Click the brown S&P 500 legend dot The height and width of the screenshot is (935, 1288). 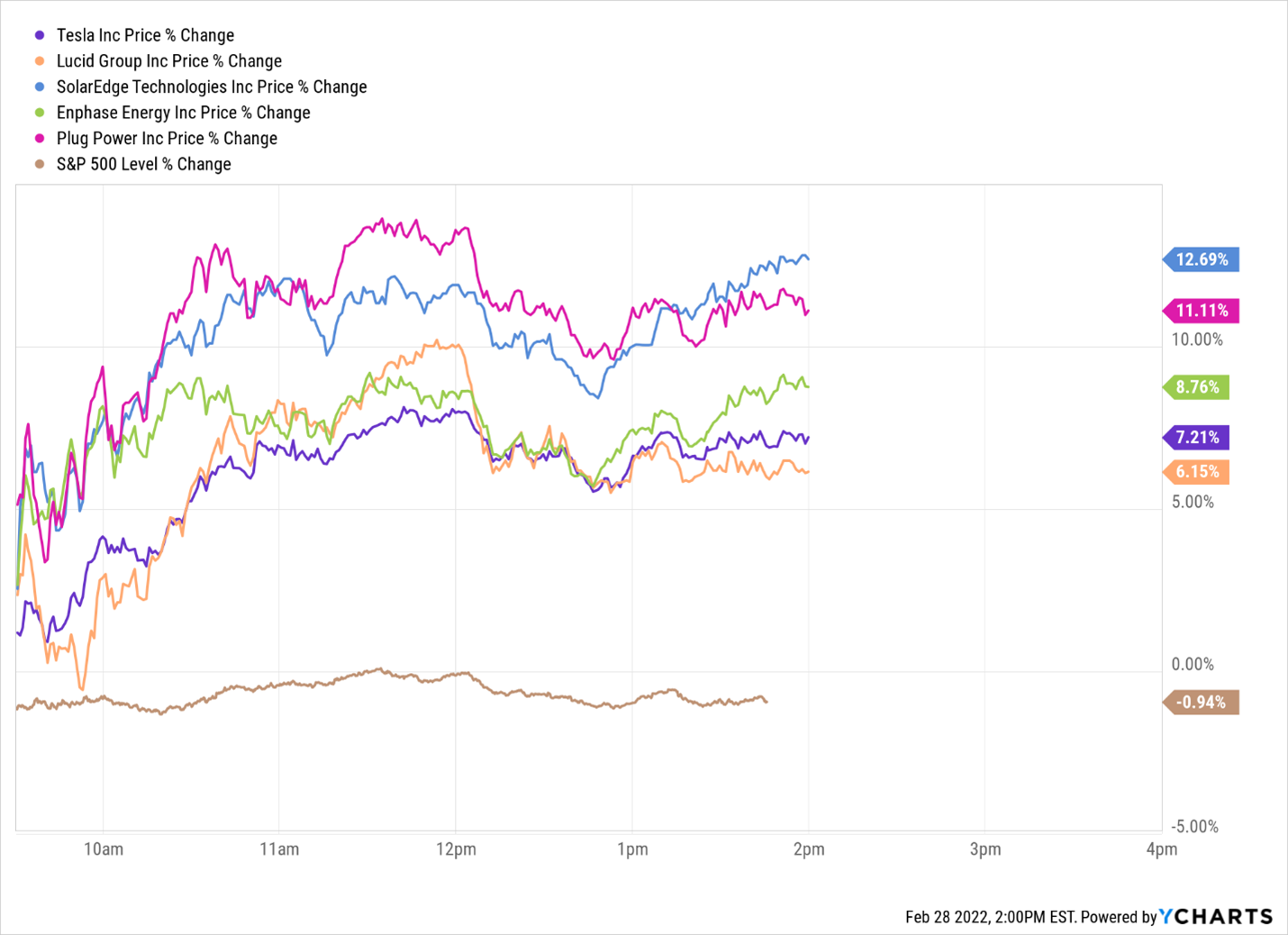(x=40, y=164)
